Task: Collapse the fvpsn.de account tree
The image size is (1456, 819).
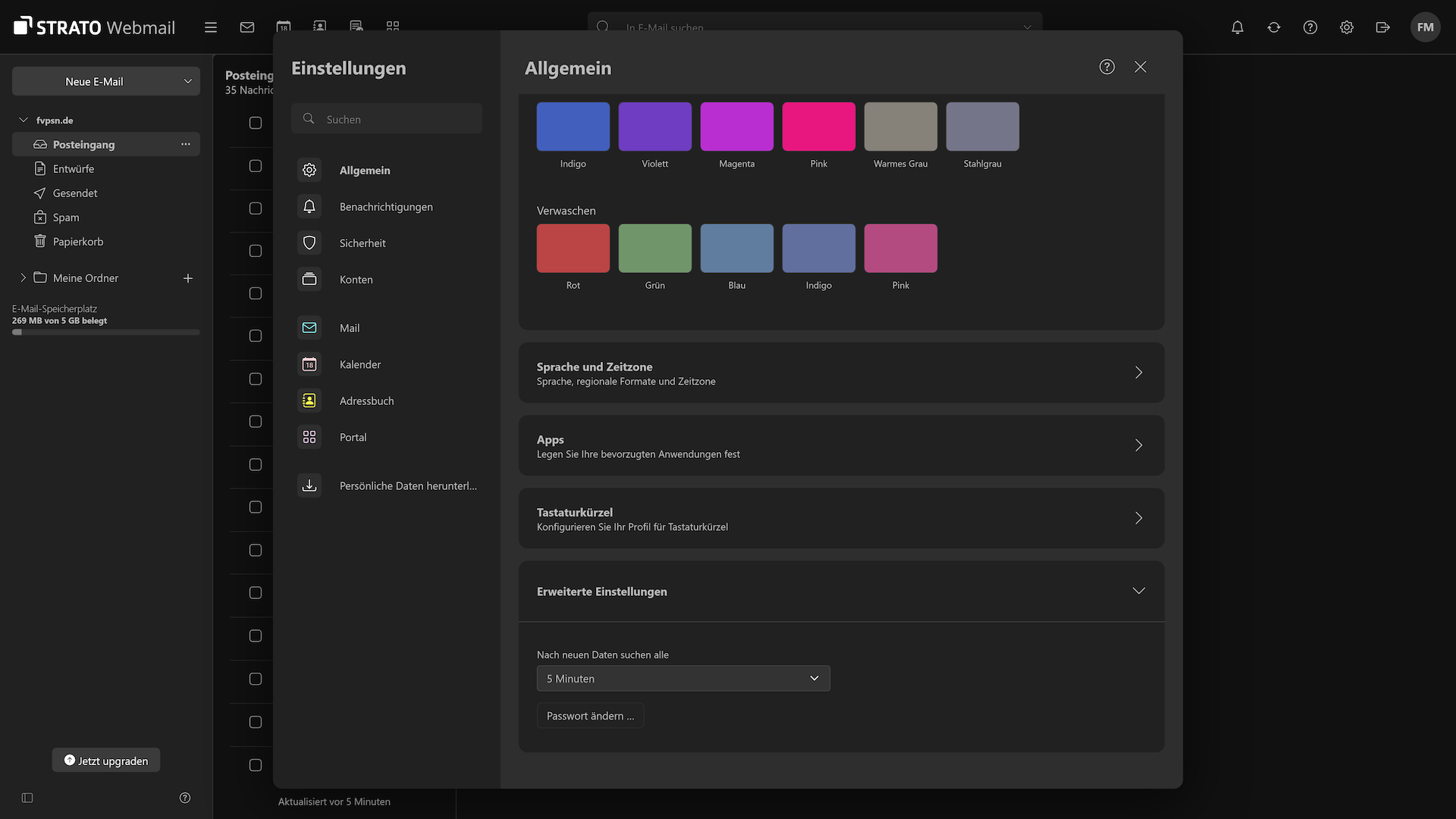Action: pos(24,120)
